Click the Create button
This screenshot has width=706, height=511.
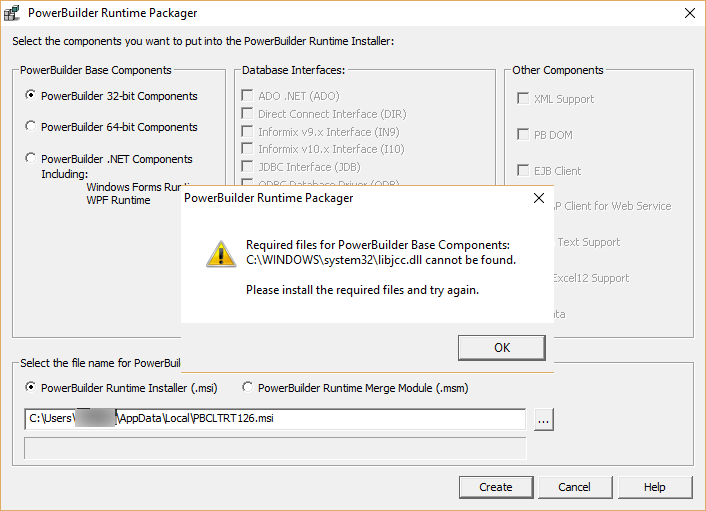tap(496, 487)
